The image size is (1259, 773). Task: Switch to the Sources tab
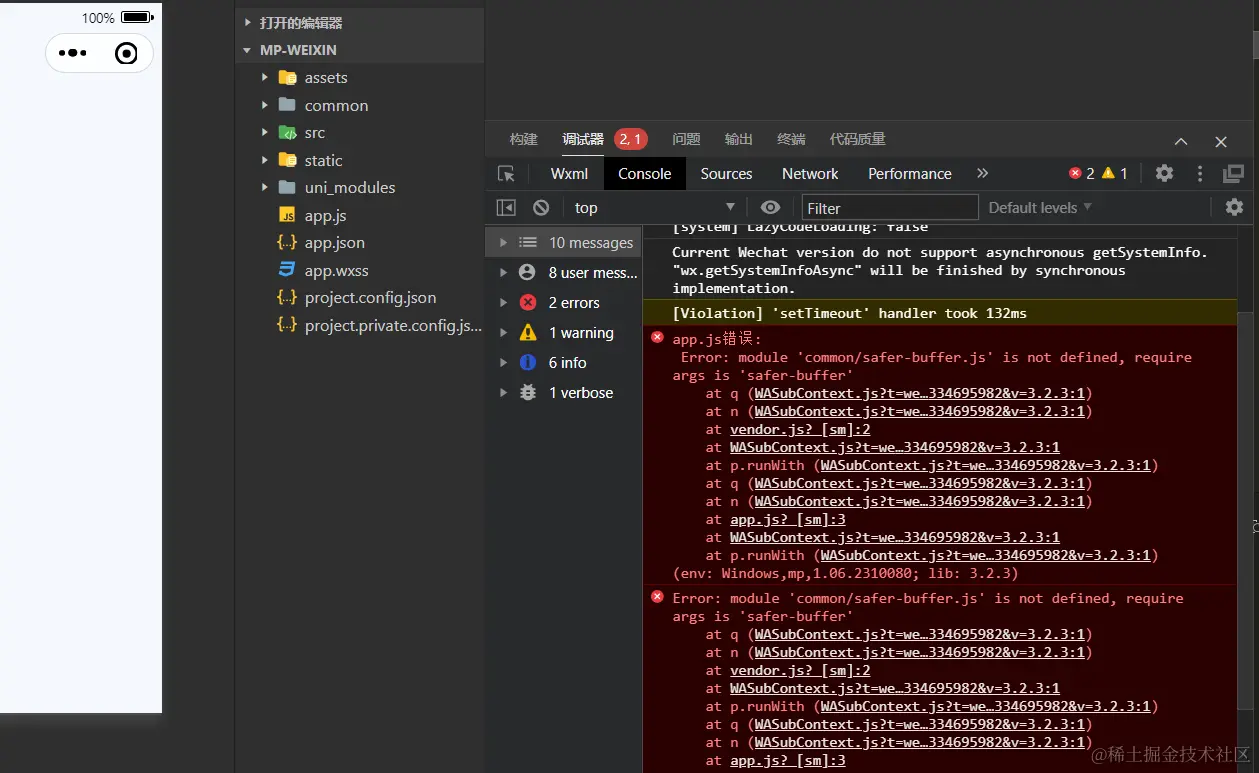click(x=726, y=174)
